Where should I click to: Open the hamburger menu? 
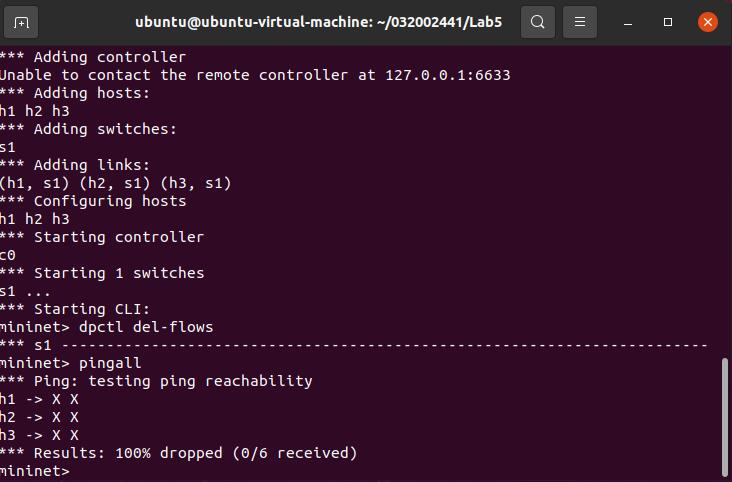pos(580,22)
